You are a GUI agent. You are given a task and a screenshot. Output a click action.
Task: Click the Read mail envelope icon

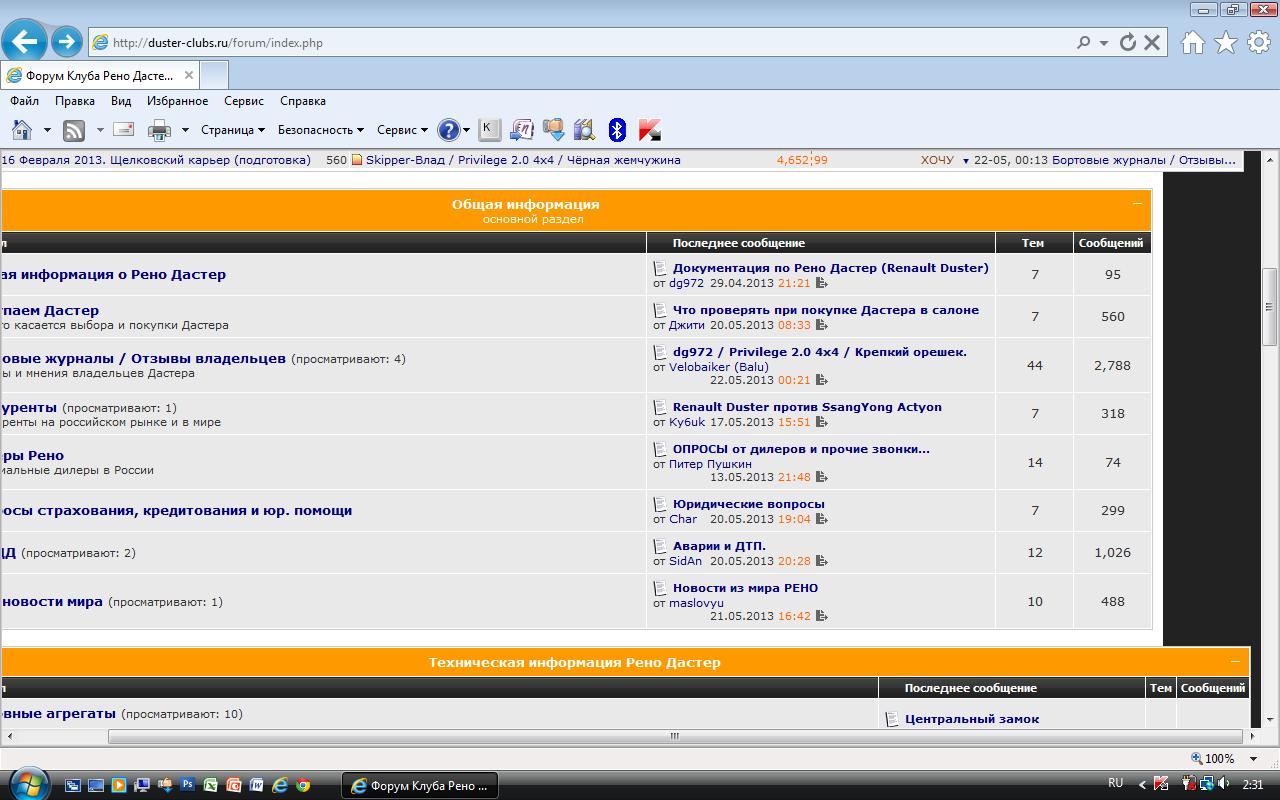coord(124,130)
